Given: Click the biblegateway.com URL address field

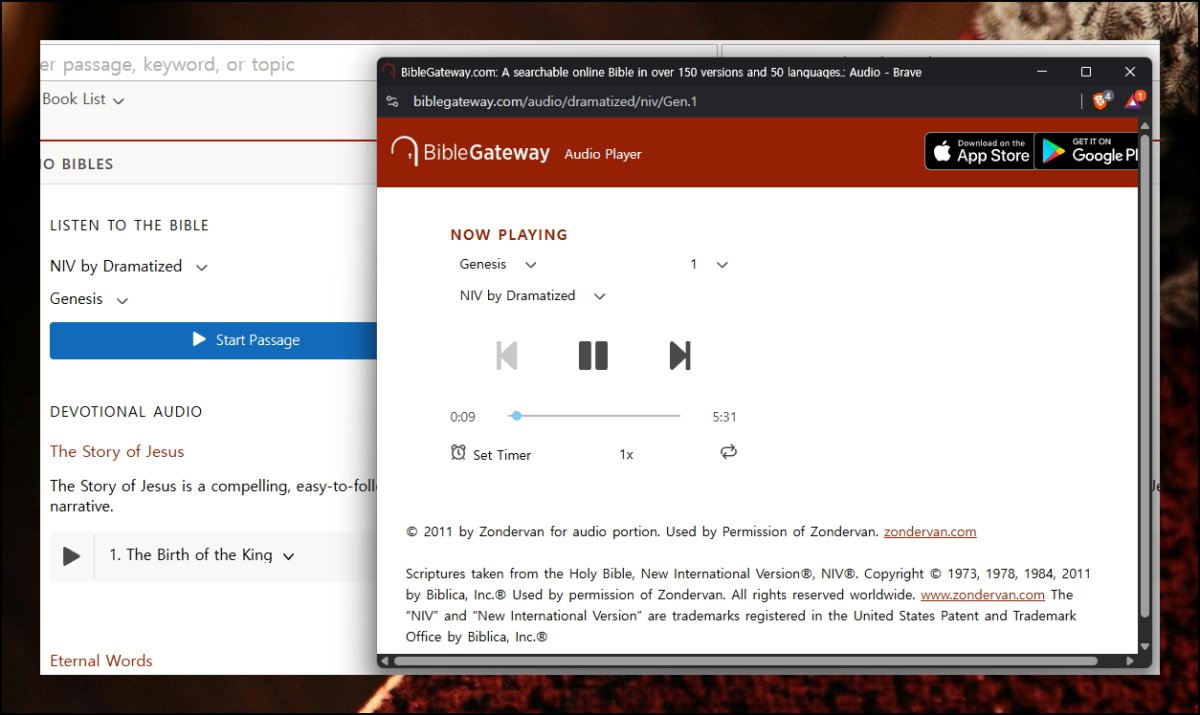Looking at the screenshot, I should [555, 101].
